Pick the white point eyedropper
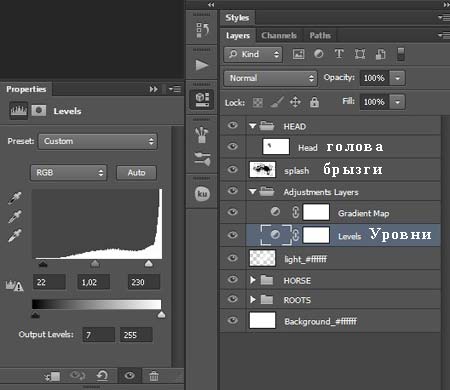 tap(15, 235)
